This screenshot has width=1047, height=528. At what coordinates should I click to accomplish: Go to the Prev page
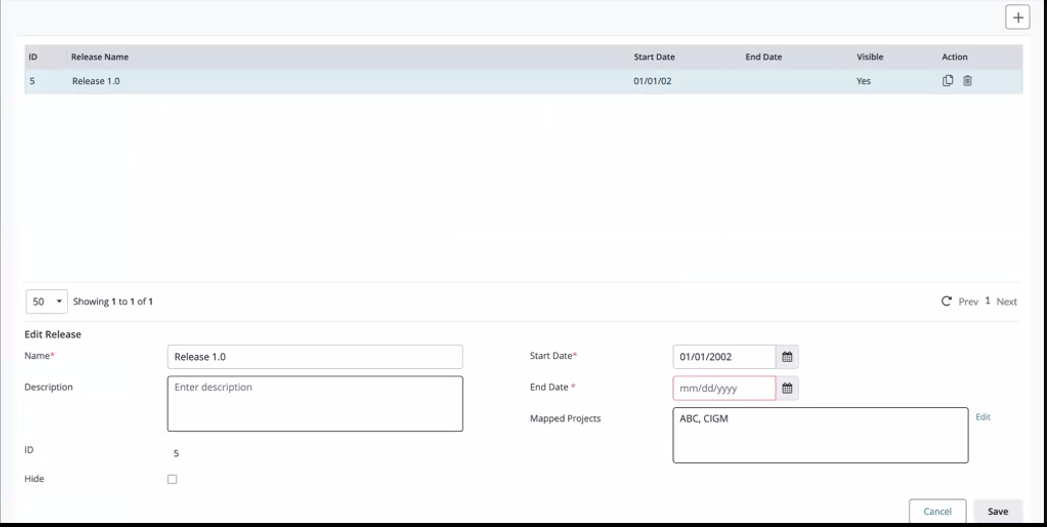969,301
